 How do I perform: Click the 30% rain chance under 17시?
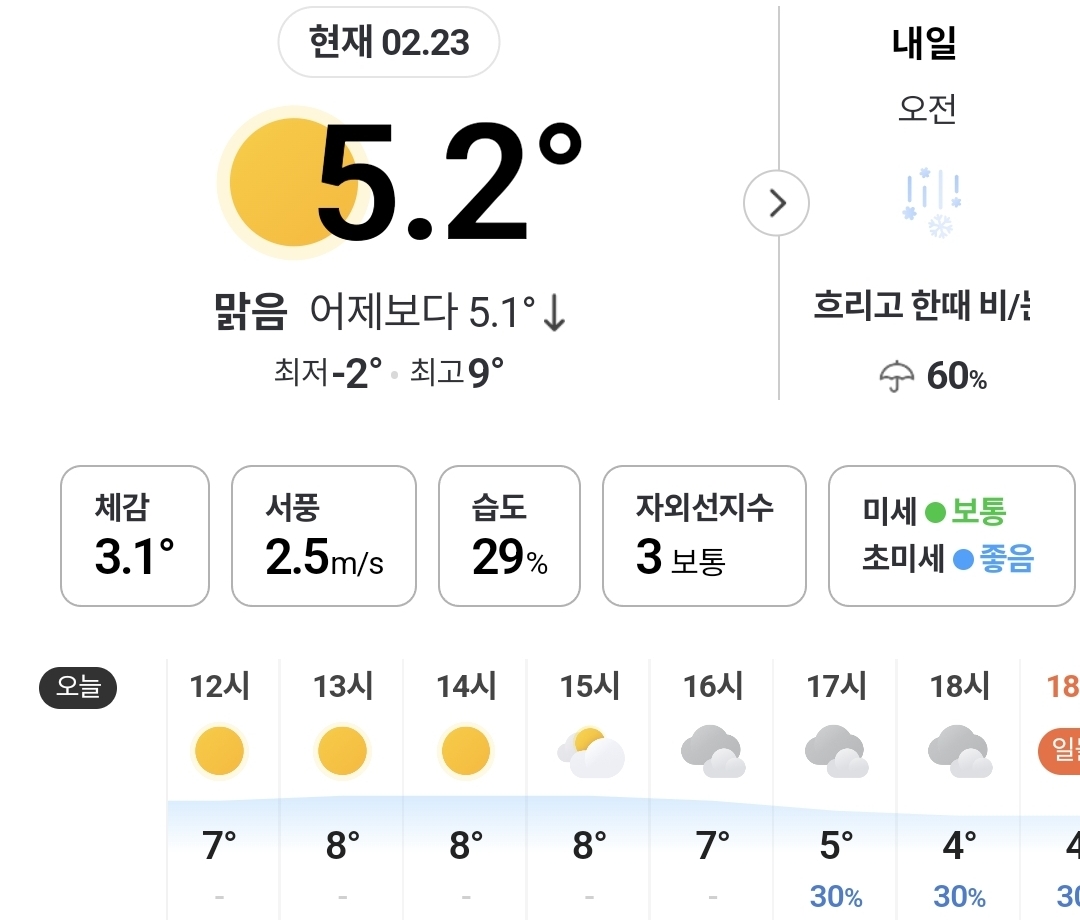tap(836, 897)
